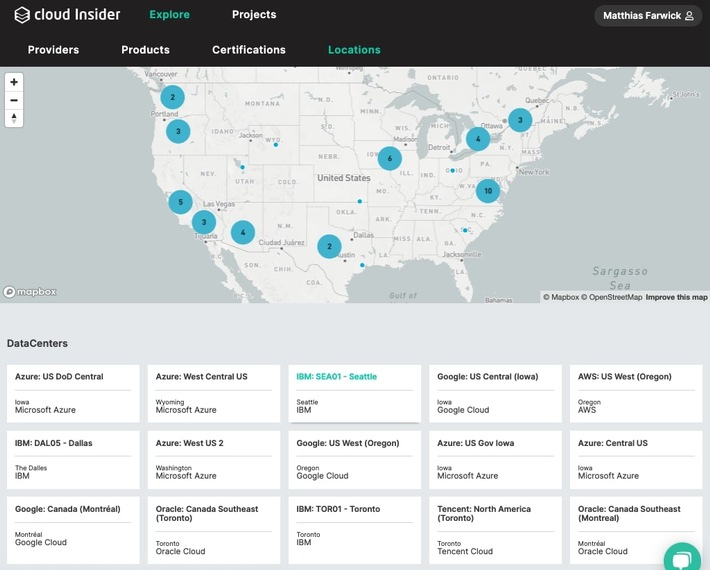Open the Products tab
Screen dimensions: 710x570
[x=145, y=50]
